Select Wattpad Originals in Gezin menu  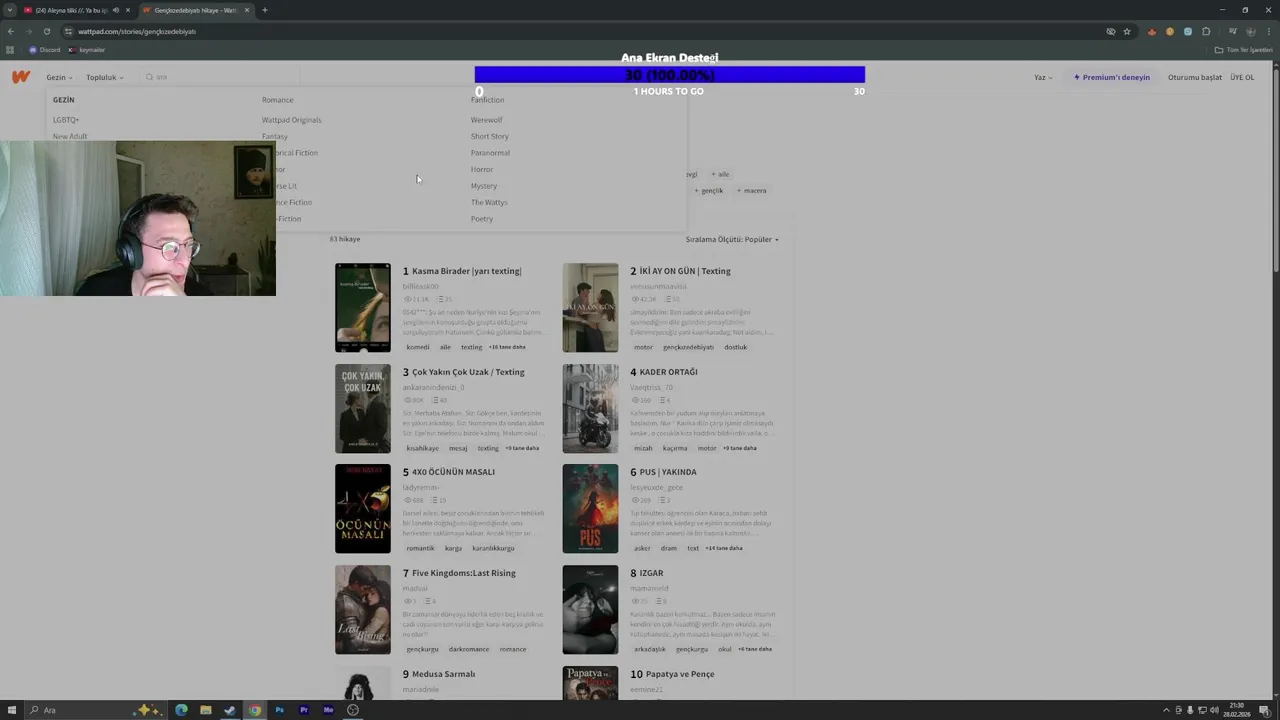pos(292,120)
